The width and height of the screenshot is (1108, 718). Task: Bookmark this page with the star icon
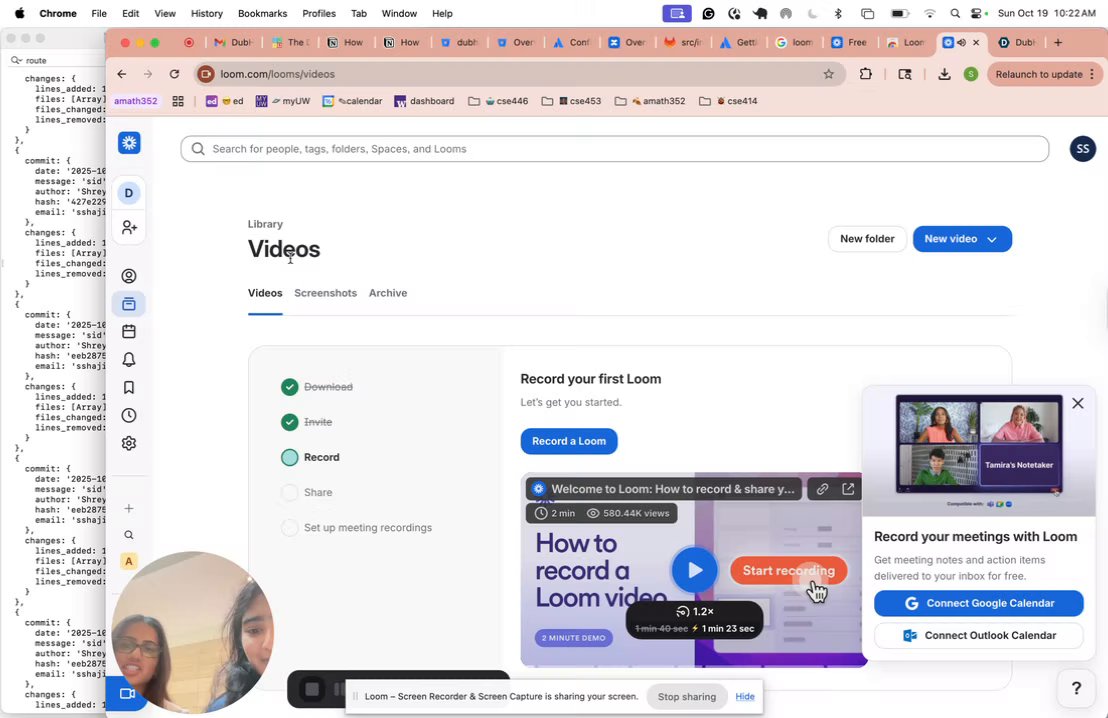(x=828, y=74)
